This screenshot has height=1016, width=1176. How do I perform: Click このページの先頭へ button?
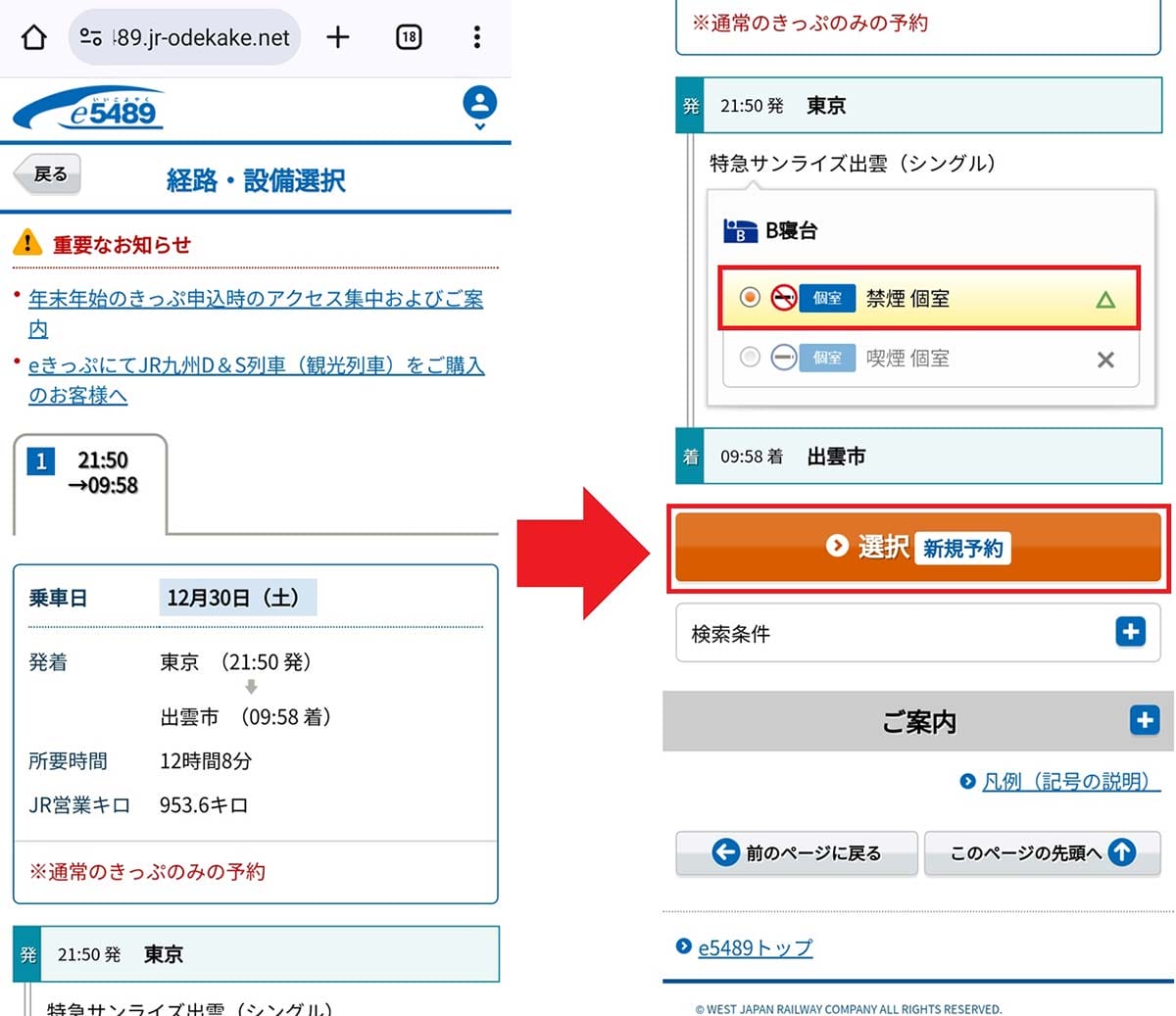(1042, 853)
